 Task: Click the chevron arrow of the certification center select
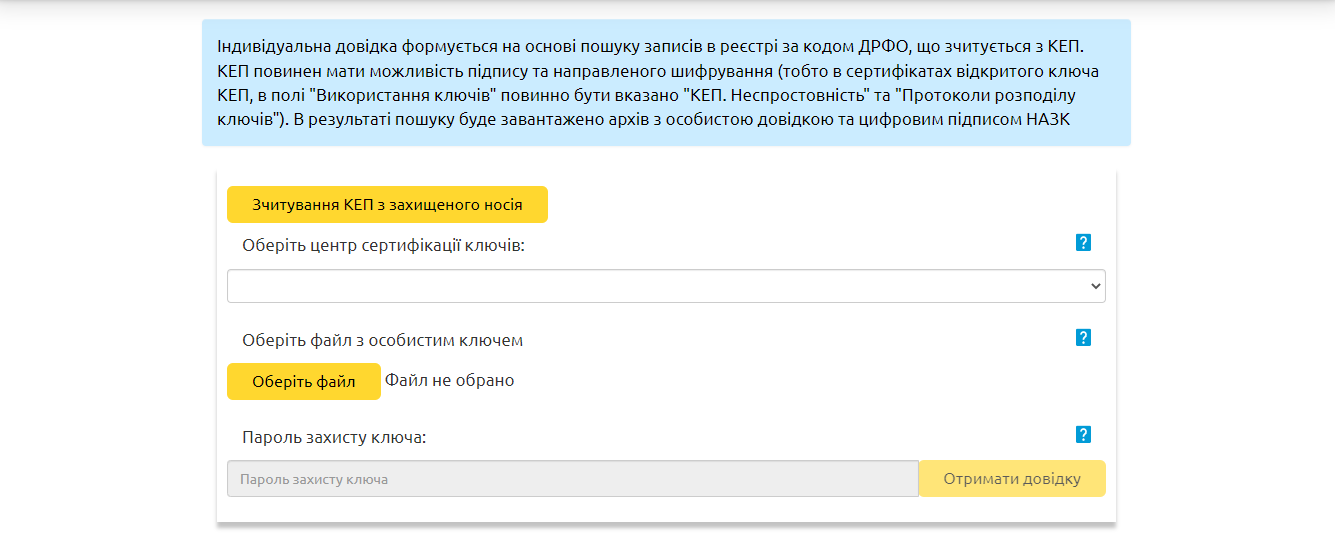click(1096, 286)
